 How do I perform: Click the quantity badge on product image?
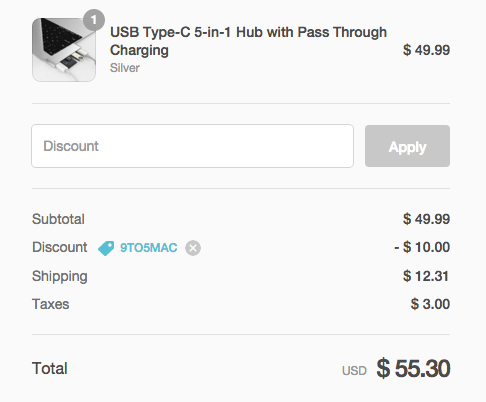coord(94,20)
